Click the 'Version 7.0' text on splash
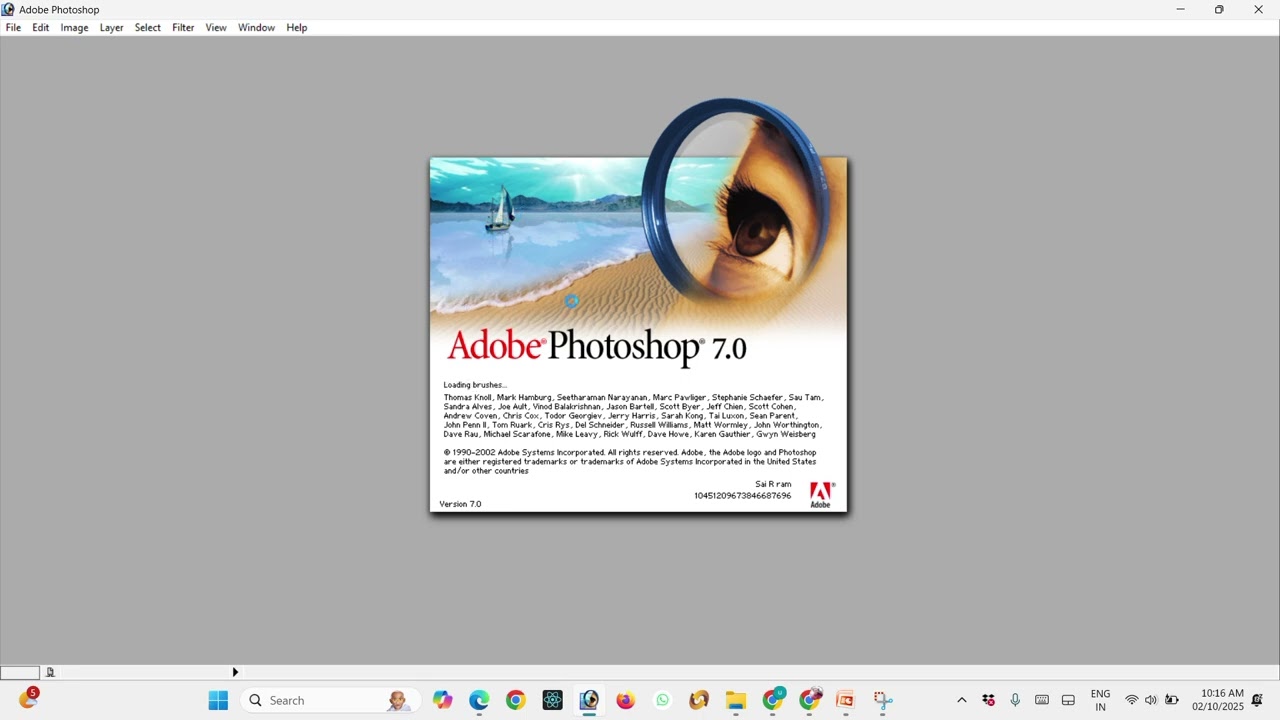Image resolution: width=1280 pixels, height=720 pixels. 460,504
